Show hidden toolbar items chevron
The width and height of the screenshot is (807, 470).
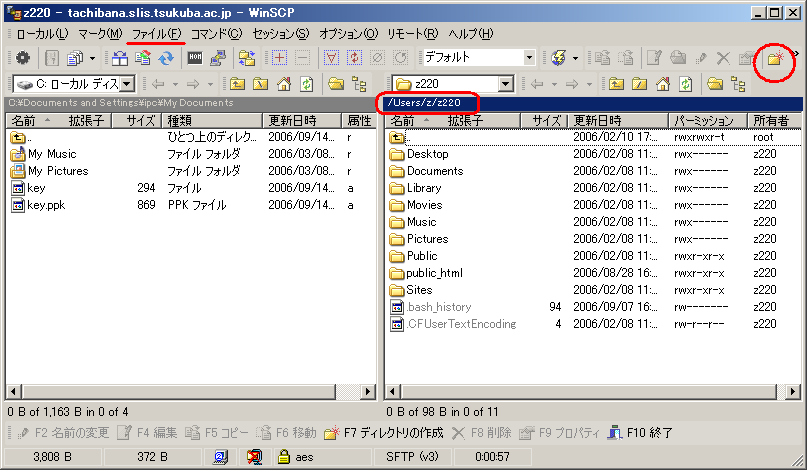coord(796,53)
